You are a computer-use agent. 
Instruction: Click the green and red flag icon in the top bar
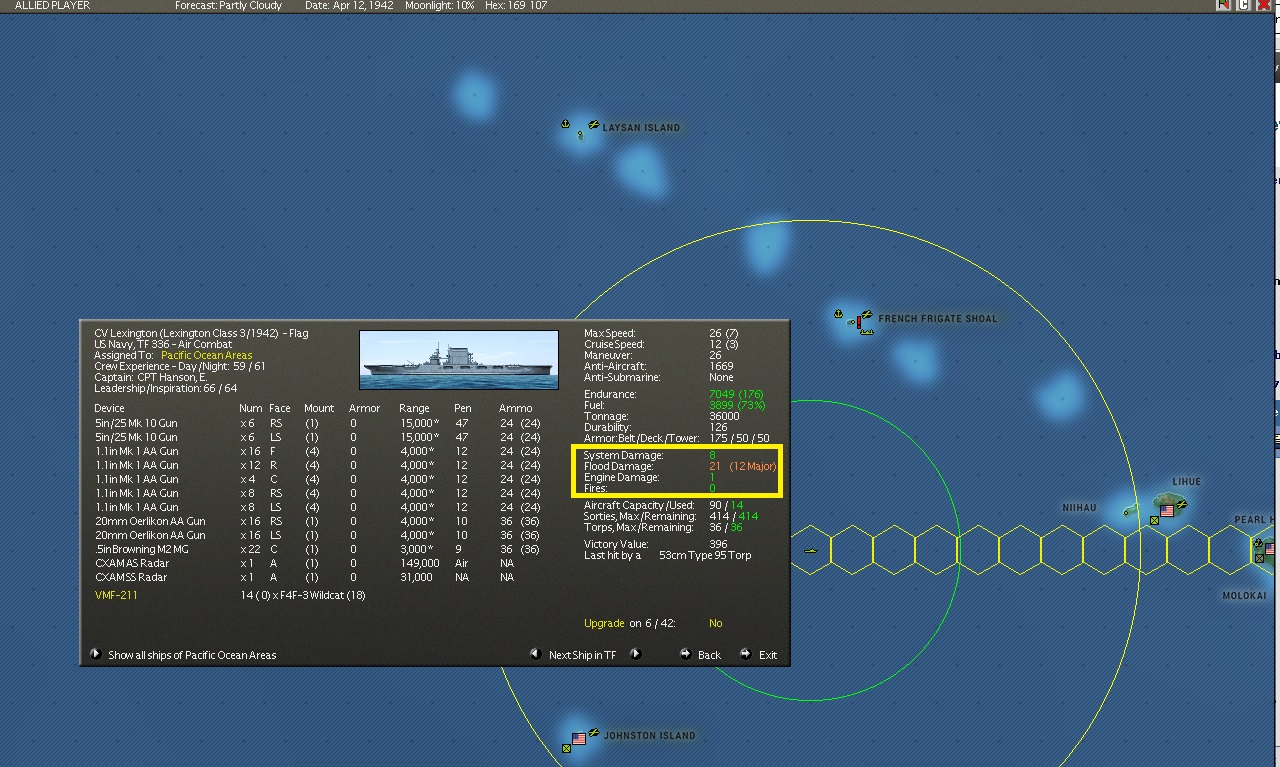[1224, 5]
